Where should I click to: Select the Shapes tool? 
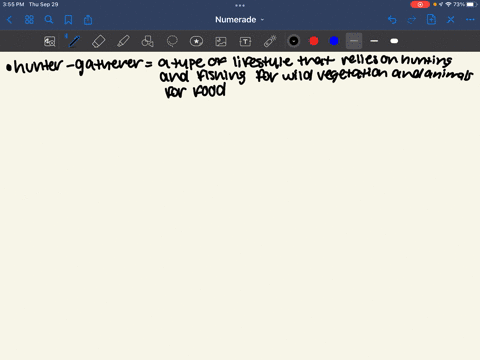[147, 41]
